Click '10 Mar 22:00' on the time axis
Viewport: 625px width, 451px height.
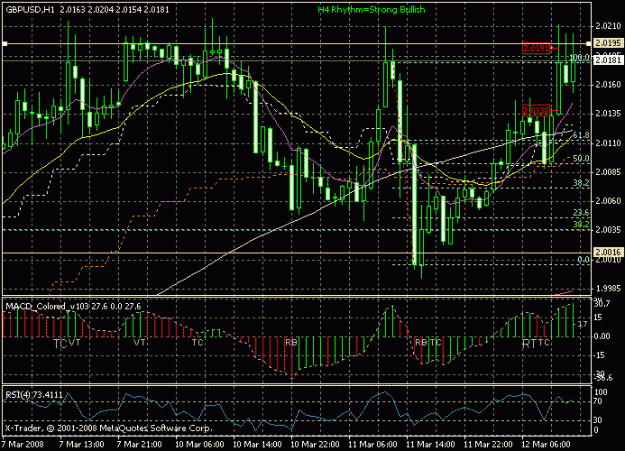point(315,444)
